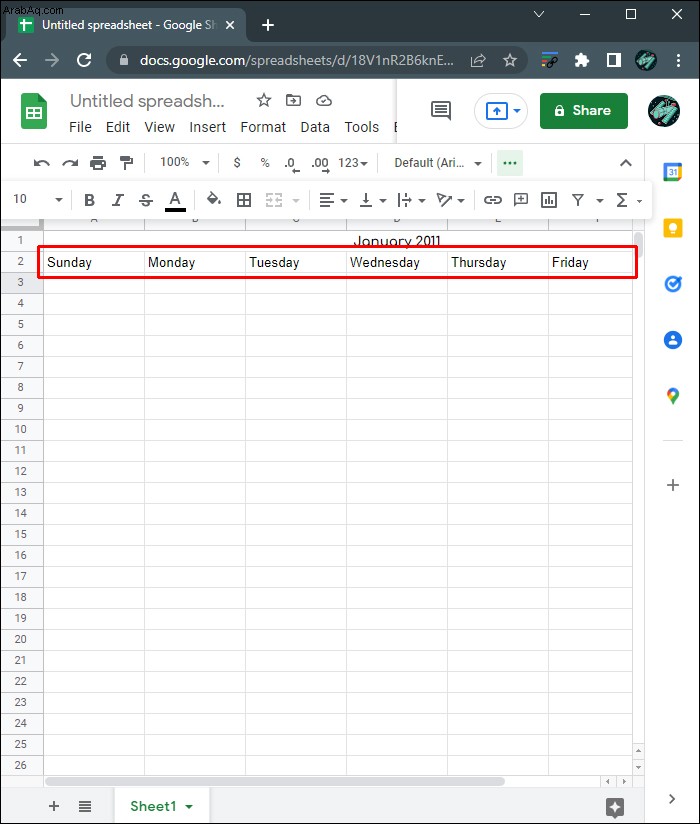The height and width of the screenshot is (824, 700).
Task: Click the horizontal scrollbar
Action: coord(275,781)
